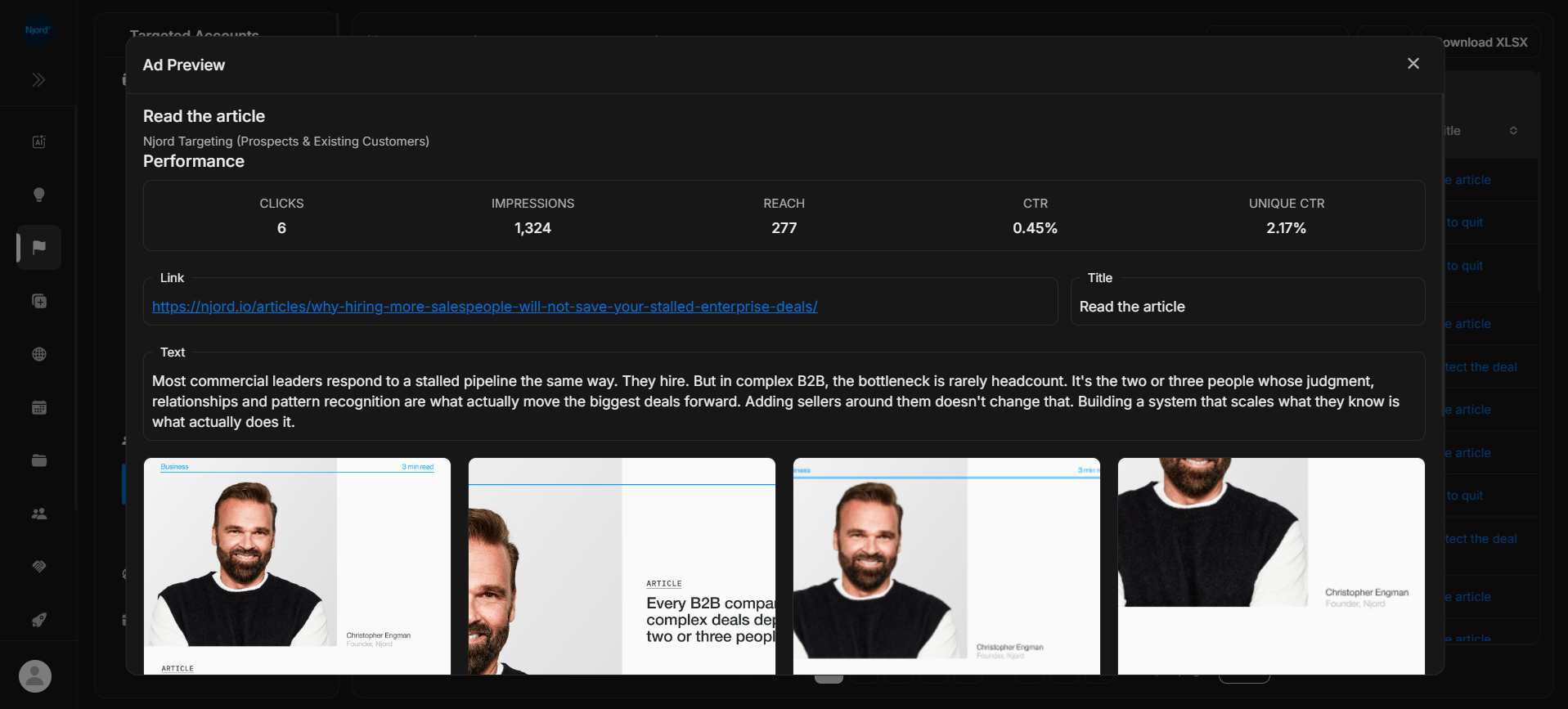Click the Njord Targeting campaign subtitle
Viewport: 1568px width, 709px height.
click(286, 141)
